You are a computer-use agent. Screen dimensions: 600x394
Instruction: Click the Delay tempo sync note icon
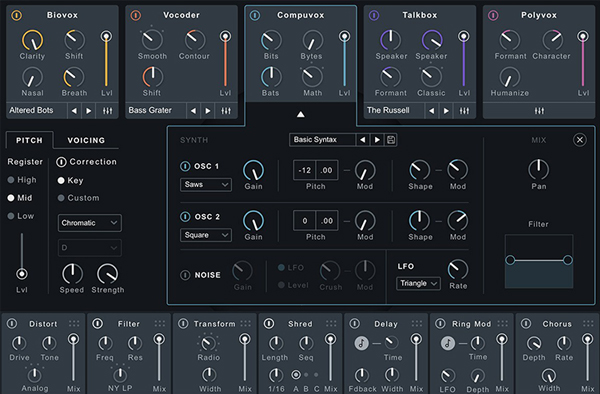pos(362,343)
